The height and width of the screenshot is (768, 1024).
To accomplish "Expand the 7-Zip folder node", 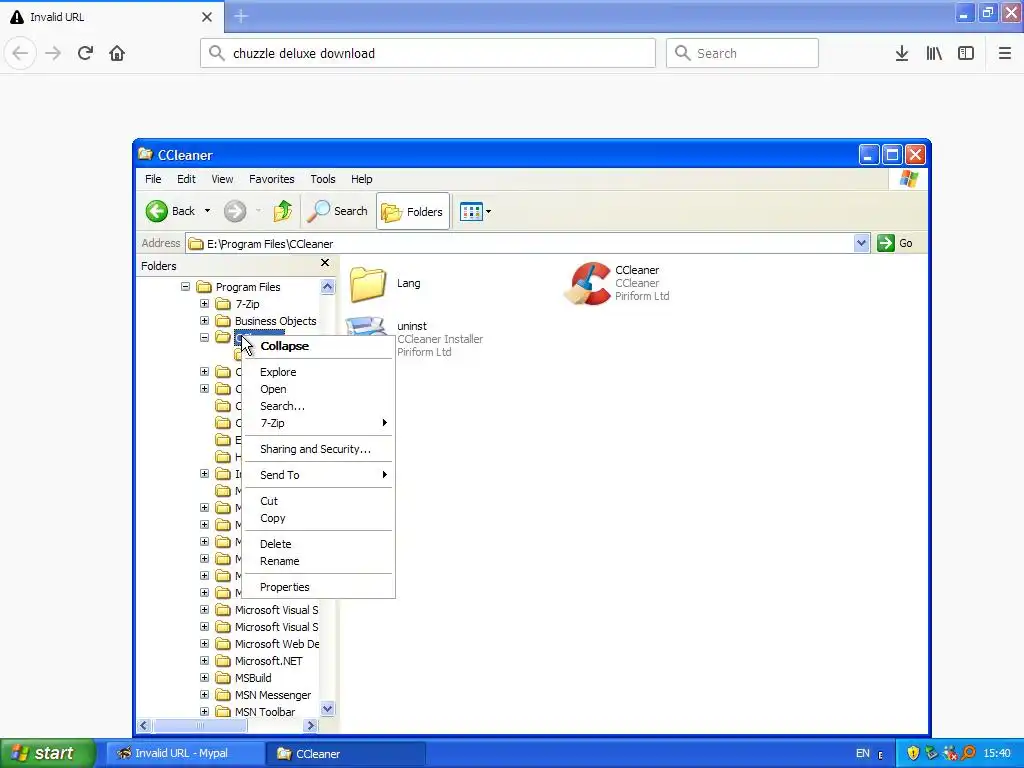I will pyautogui.click(x=204, y=304).
